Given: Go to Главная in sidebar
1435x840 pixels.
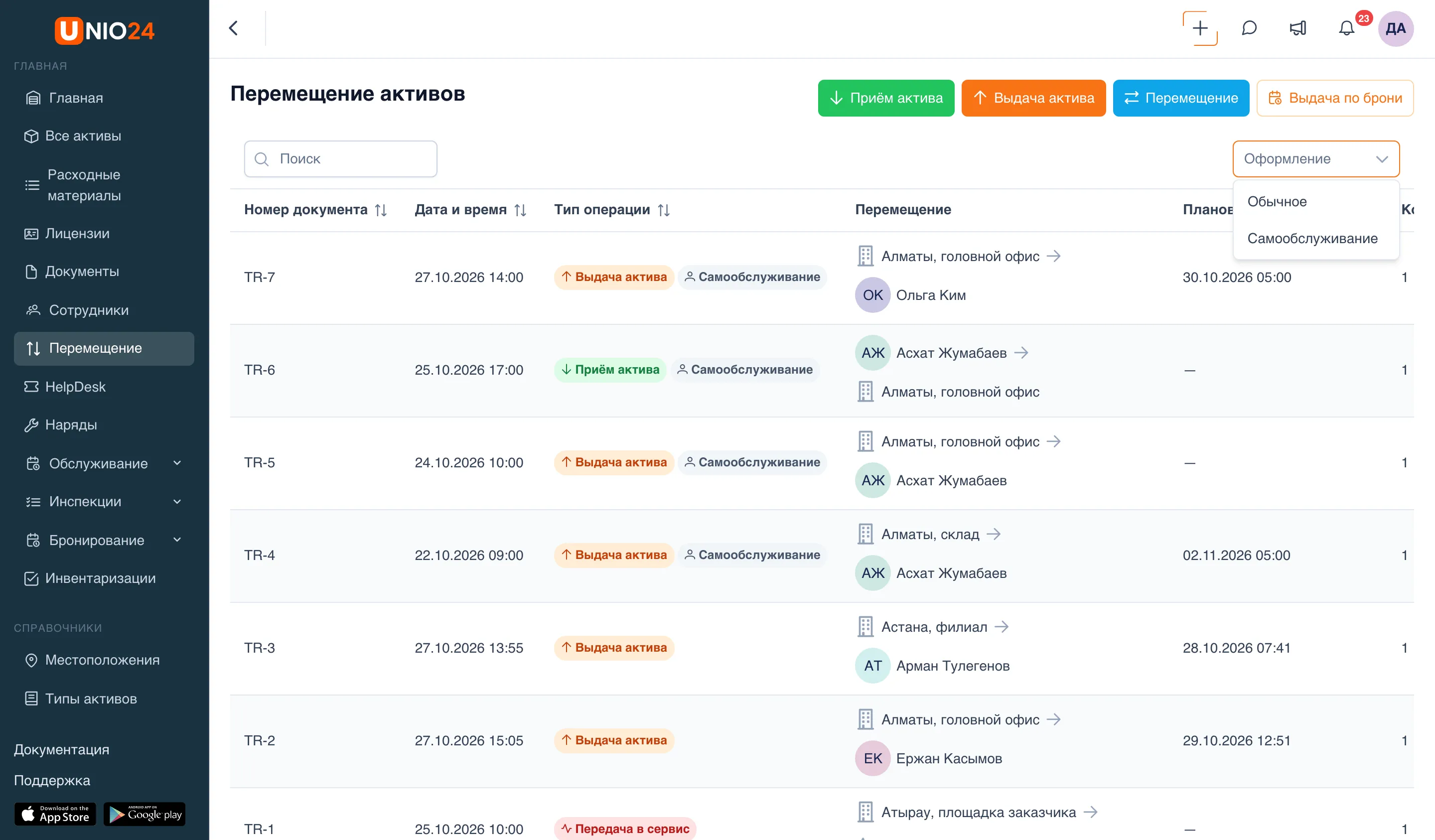Looking at the screenshot, I should point(104,98).
